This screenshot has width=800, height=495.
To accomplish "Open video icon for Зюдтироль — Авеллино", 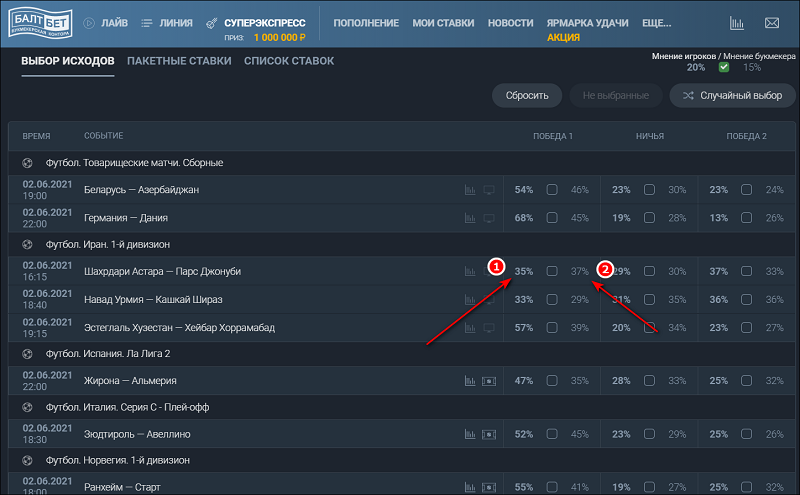I will [489, 434].
